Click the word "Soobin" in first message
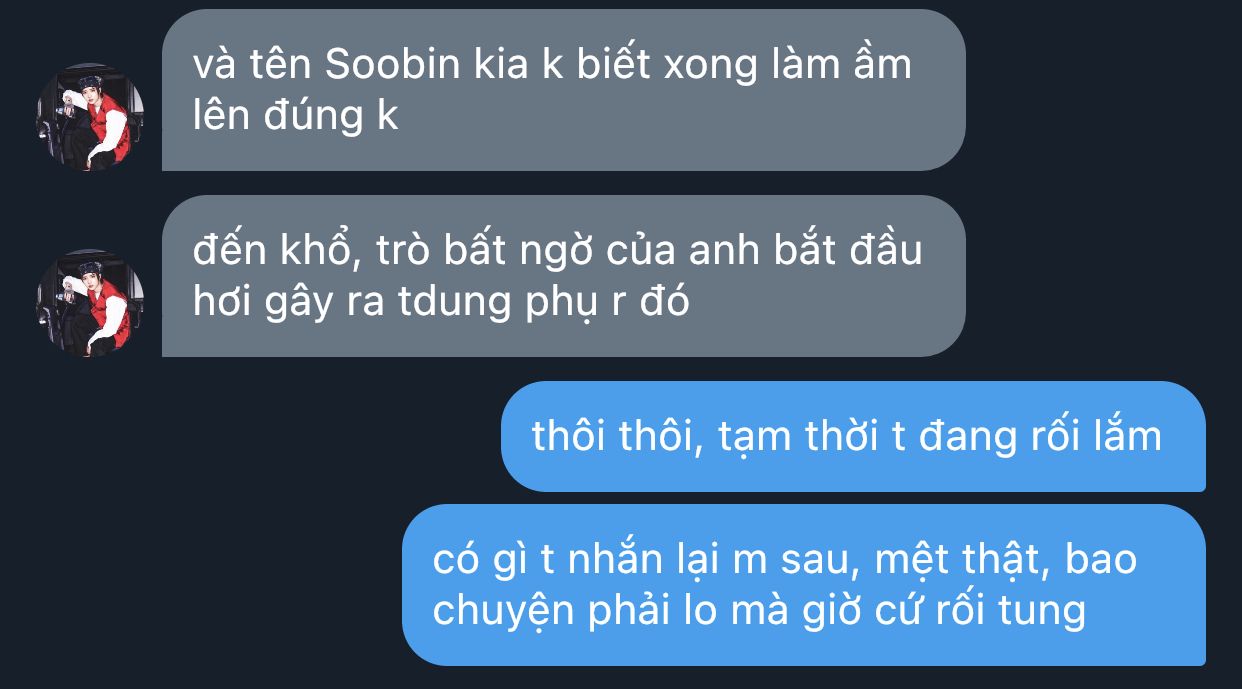Viewport: 1242px width, 689px height. click(393, 66)
